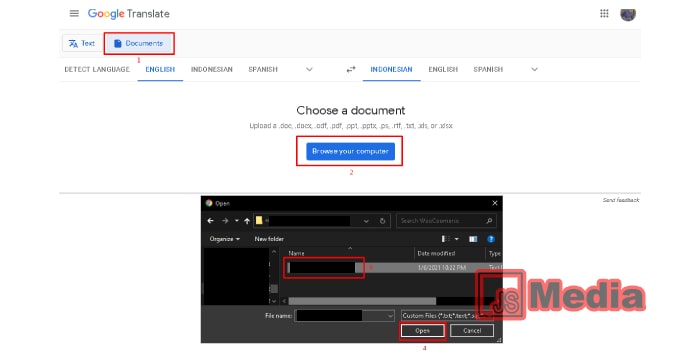Click the search magnifier icon

(489, 221)
